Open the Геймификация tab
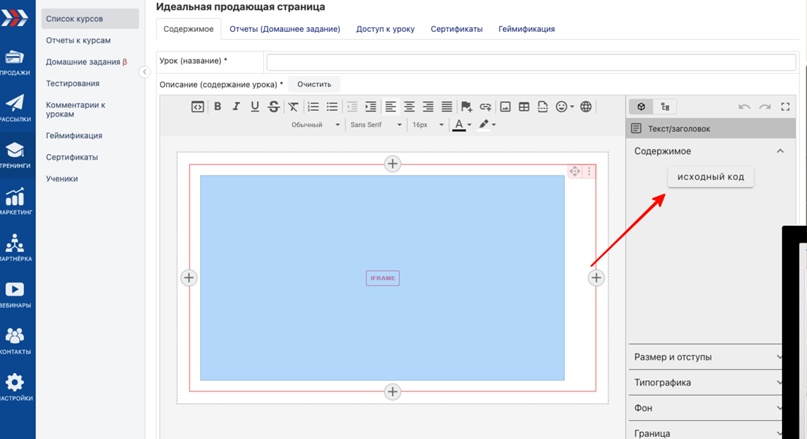Screen dimensions: 807x439 coord(527,29)
